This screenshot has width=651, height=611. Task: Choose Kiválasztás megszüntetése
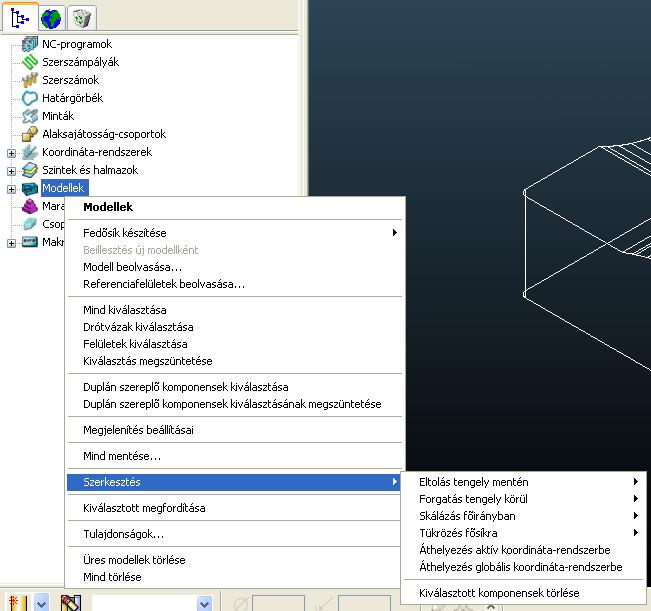click(235, 361)
